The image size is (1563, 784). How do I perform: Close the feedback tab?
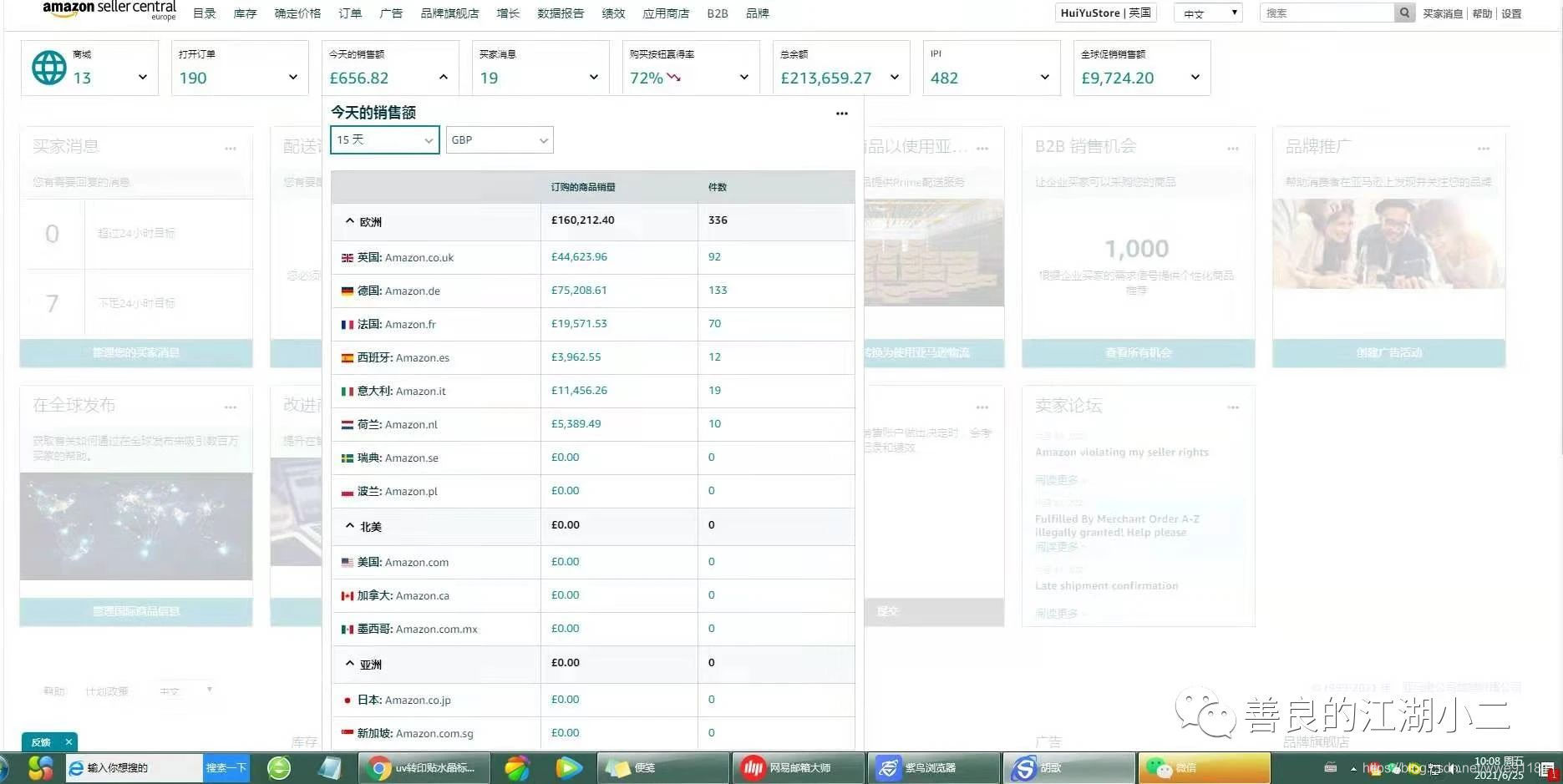coord(69,741)
